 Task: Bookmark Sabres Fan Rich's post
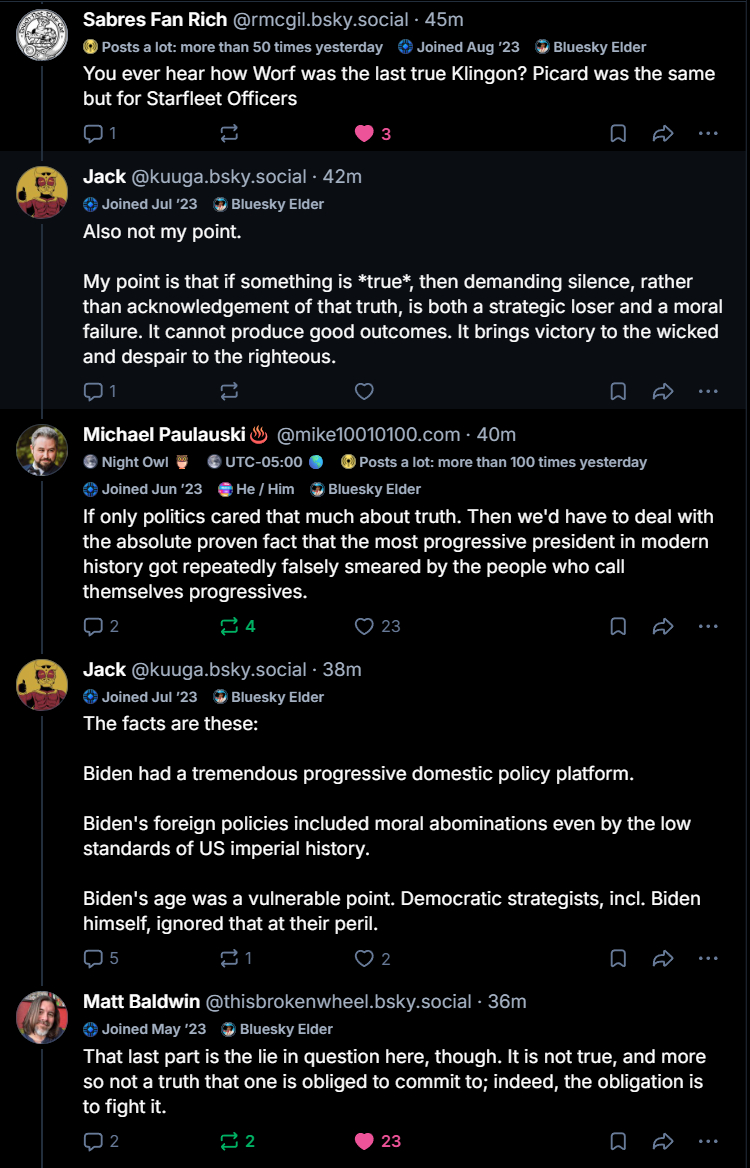click(x=618, y=134)
